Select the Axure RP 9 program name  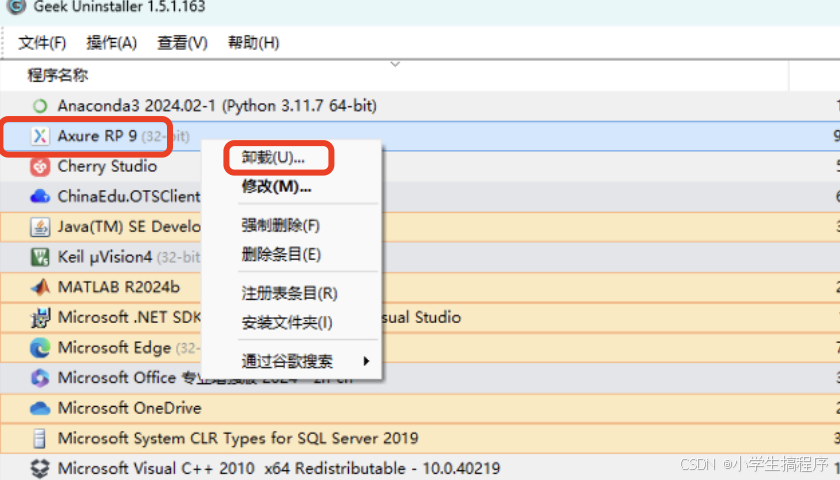pos(98,136)
